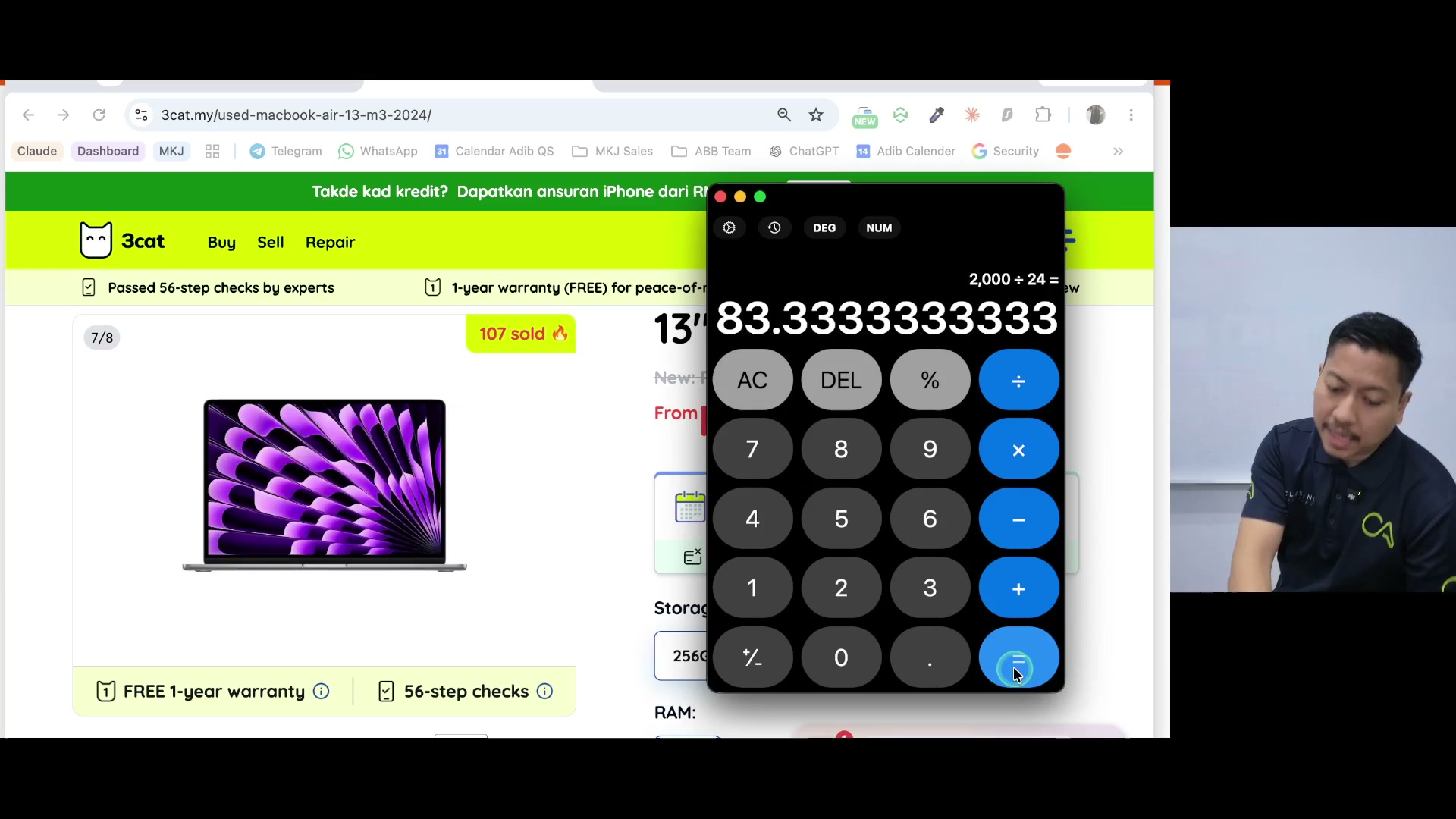Click the MacBook Air product image
1456x819 pixels.
(x=325, y=485)
